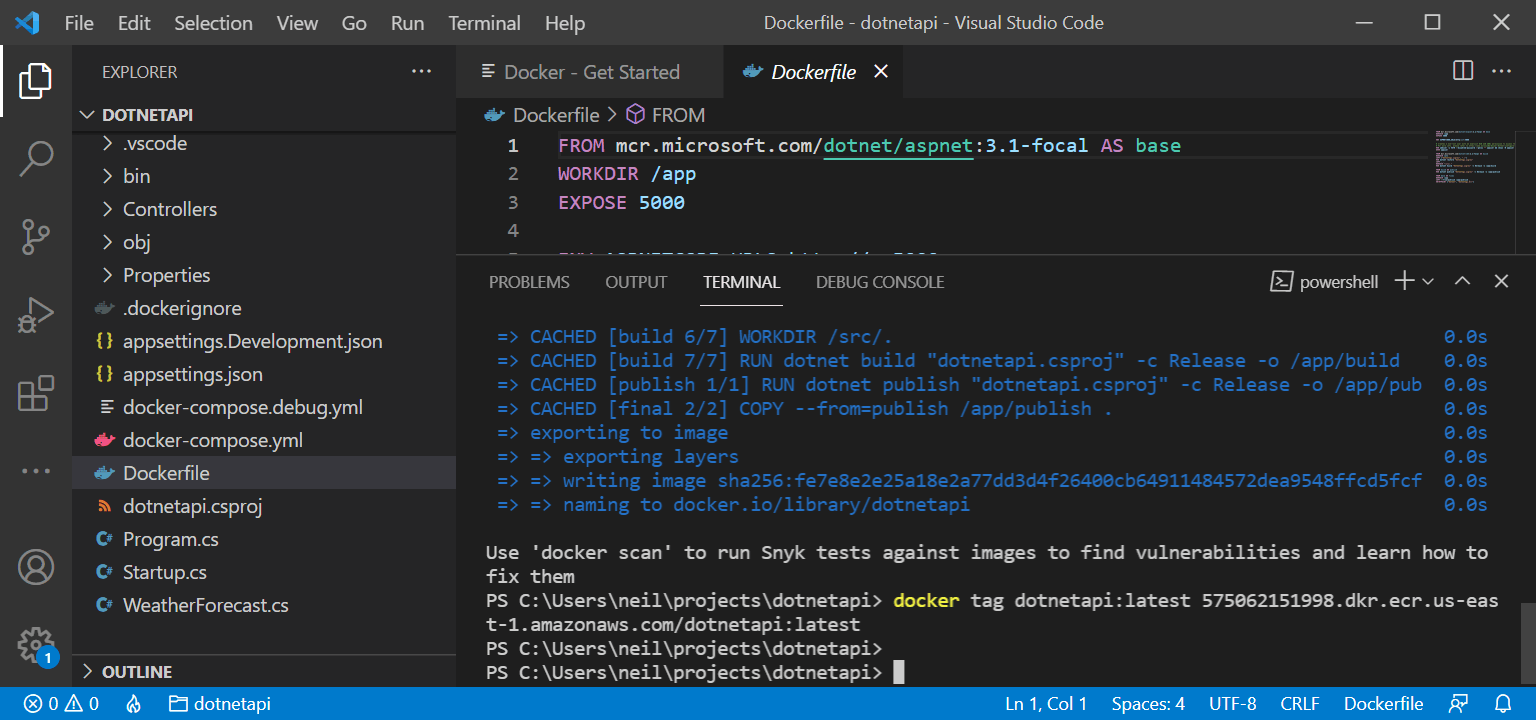1536x720 pixels.
Task: Collapse the DOTNETAPI project root
Action: click(148, 115)
